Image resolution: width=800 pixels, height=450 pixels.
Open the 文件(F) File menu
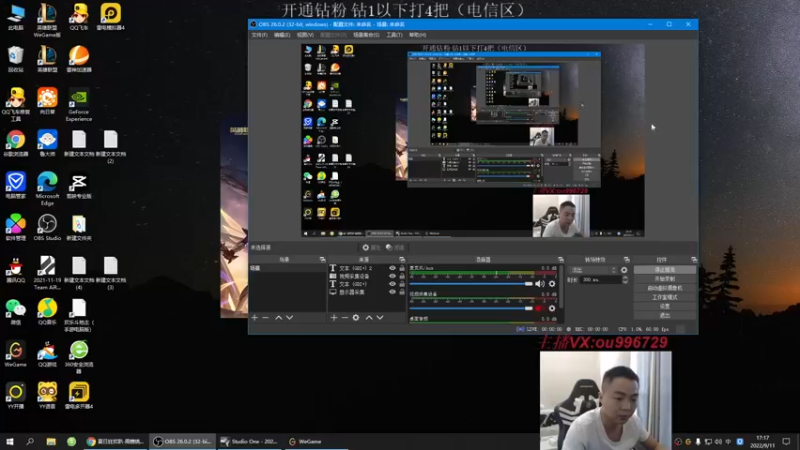[259, 35]
